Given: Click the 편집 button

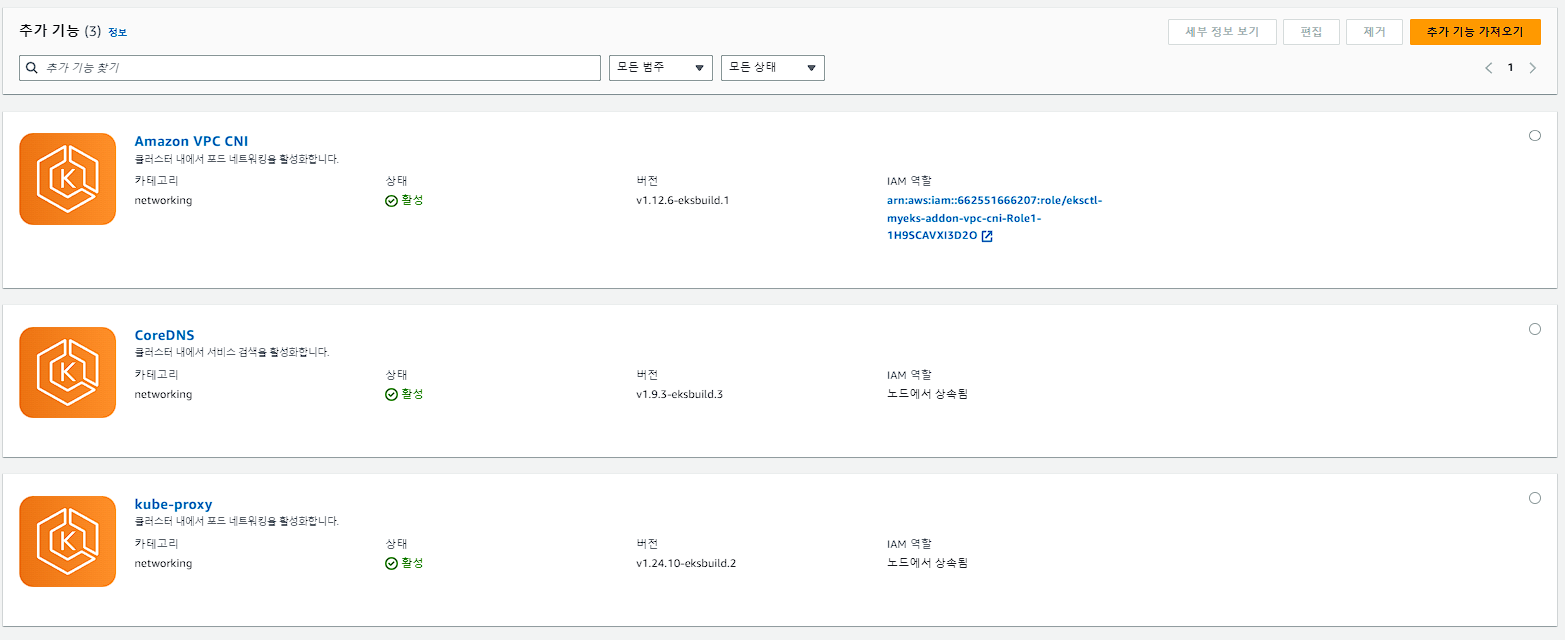Looking at the screenshot, I should pos(1311,32).
